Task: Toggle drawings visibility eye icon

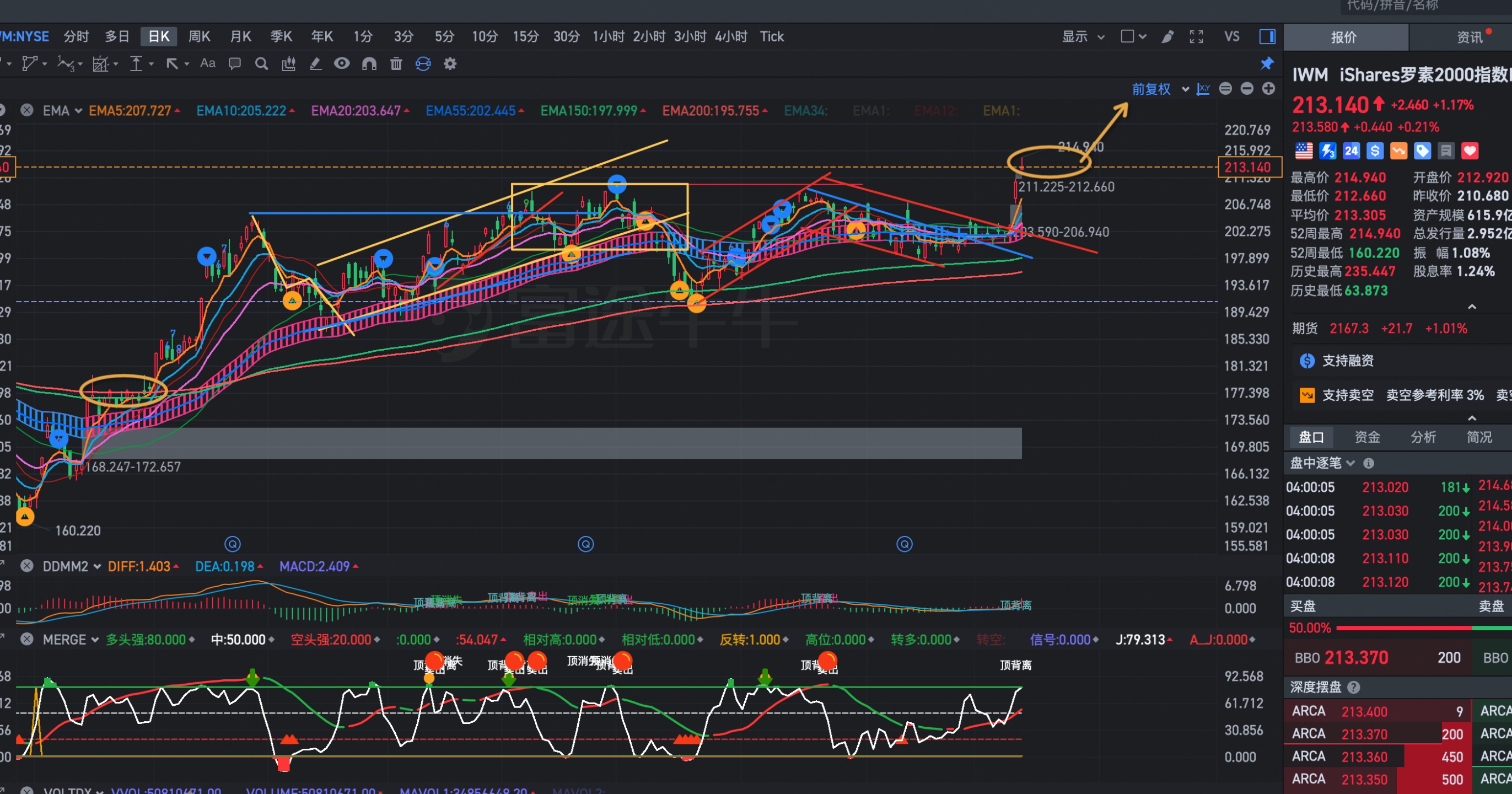Action: [342, 63]
